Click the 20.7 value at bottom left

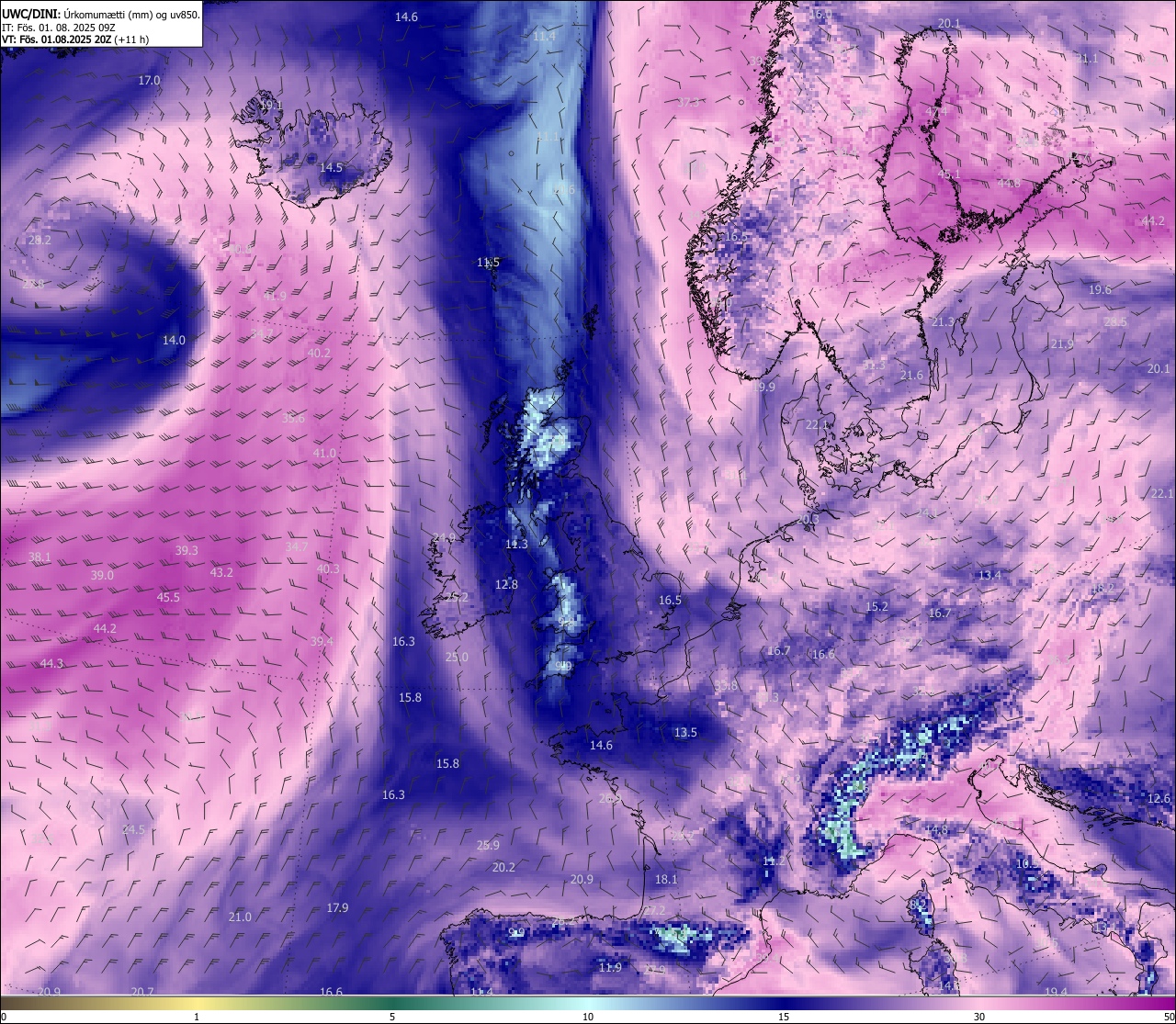tap(142, 992)
